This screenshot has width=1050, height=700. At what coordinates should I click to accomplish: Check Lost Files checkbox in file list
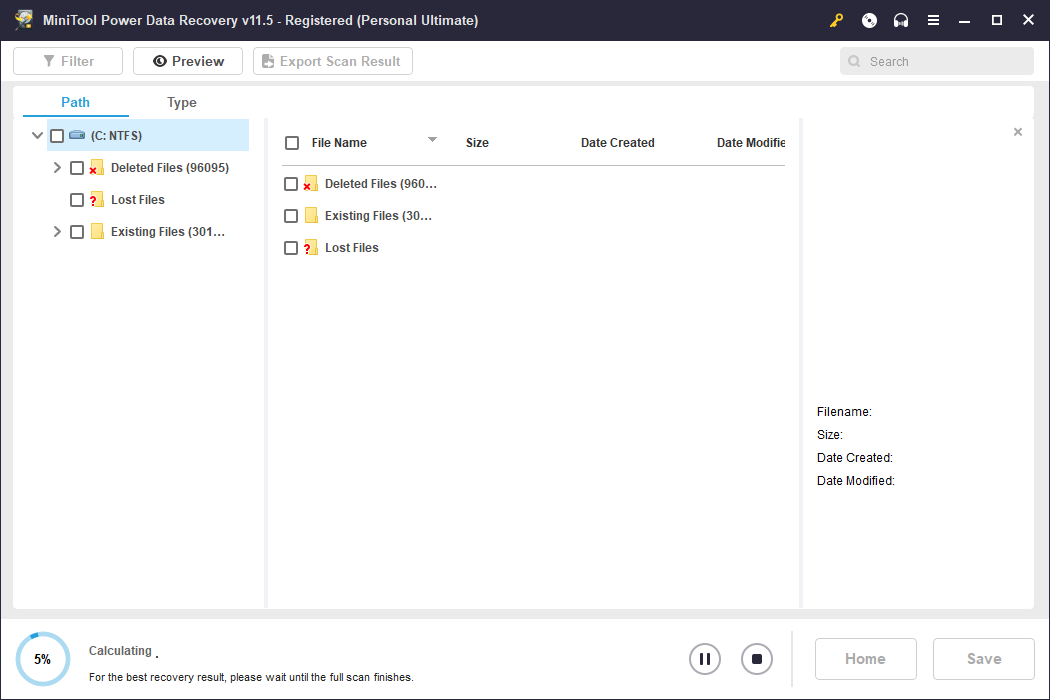click(x=291, y=248)
